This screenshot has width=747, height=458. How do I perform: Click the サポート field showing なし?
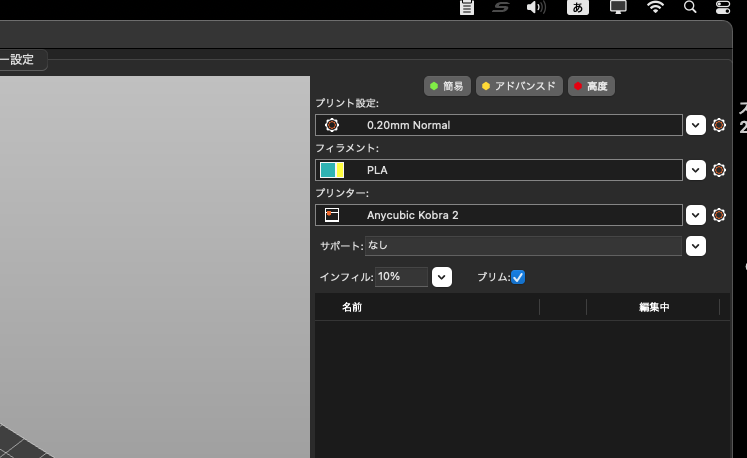point(523,246)
